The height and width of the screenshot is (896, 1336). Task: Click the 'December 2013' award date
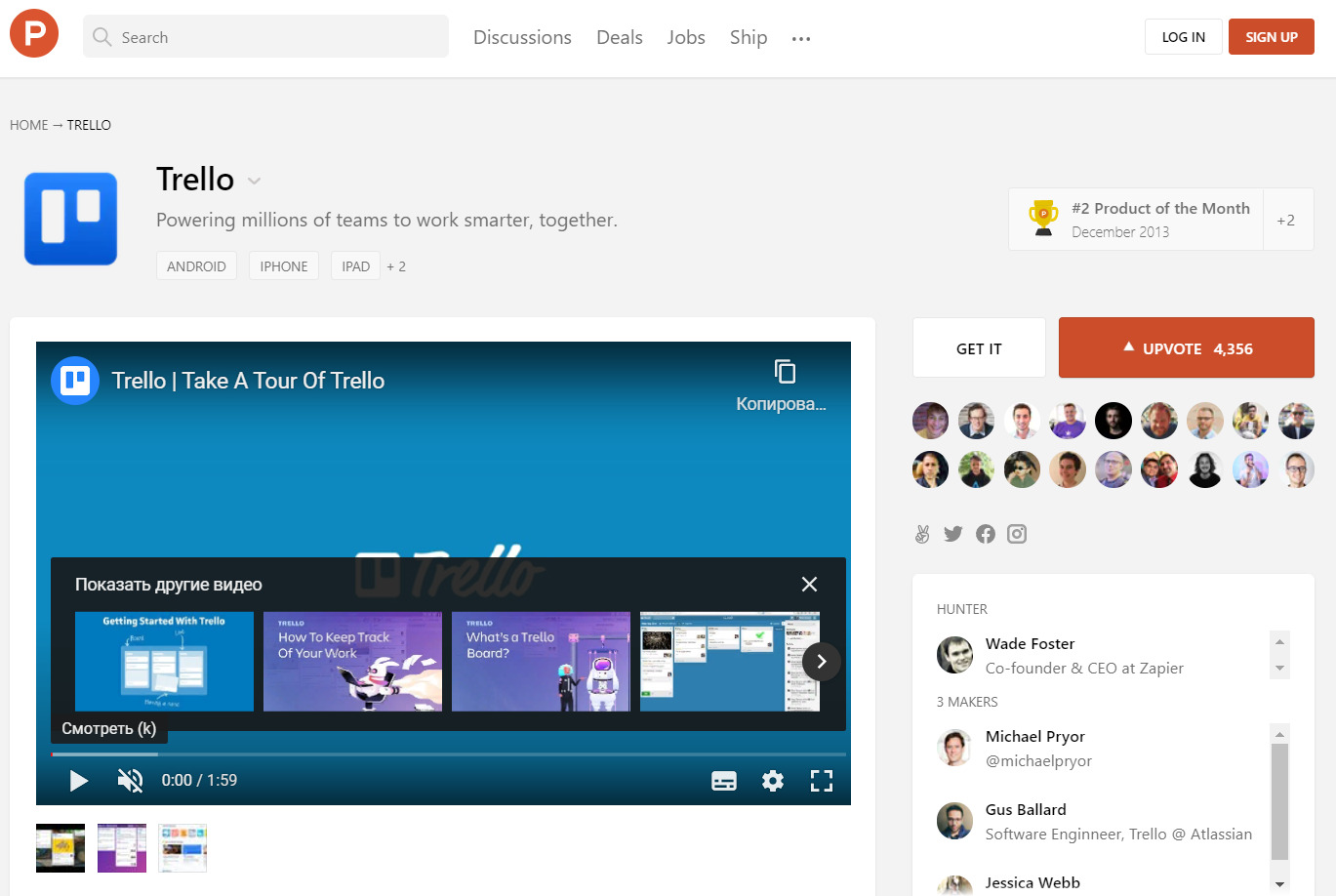point(1120,232)
